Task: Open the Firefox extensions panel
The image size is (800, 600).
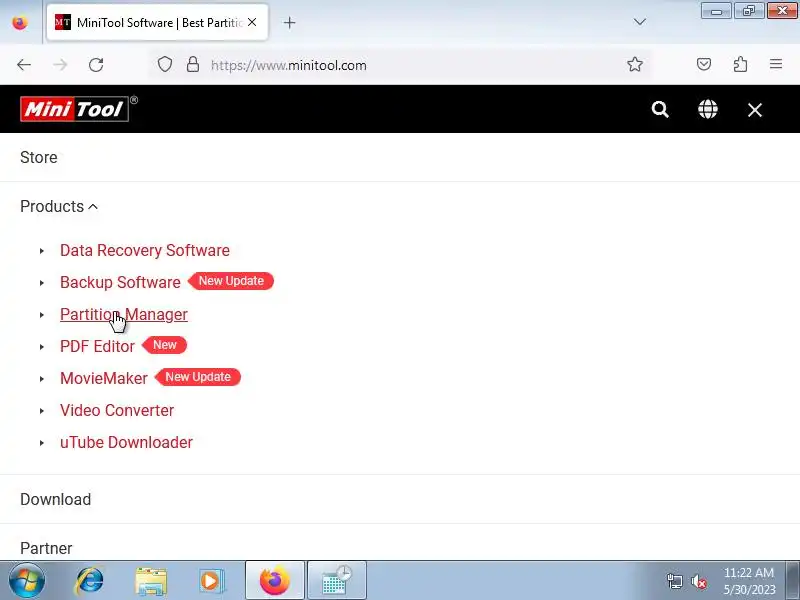Action: click(740, 64)
